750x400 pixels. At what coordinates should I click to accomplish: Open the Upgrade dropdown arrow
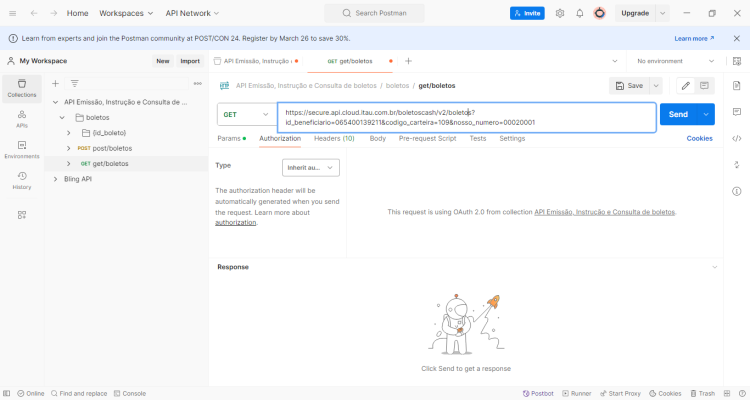pyautogui.click(x=662, y=13)
